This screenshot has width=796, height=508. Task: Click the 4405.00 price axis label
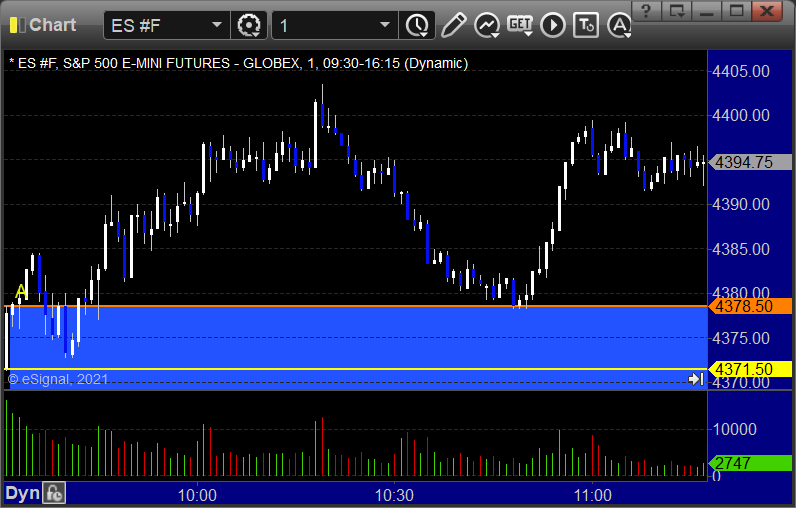(x=741, y=71)
